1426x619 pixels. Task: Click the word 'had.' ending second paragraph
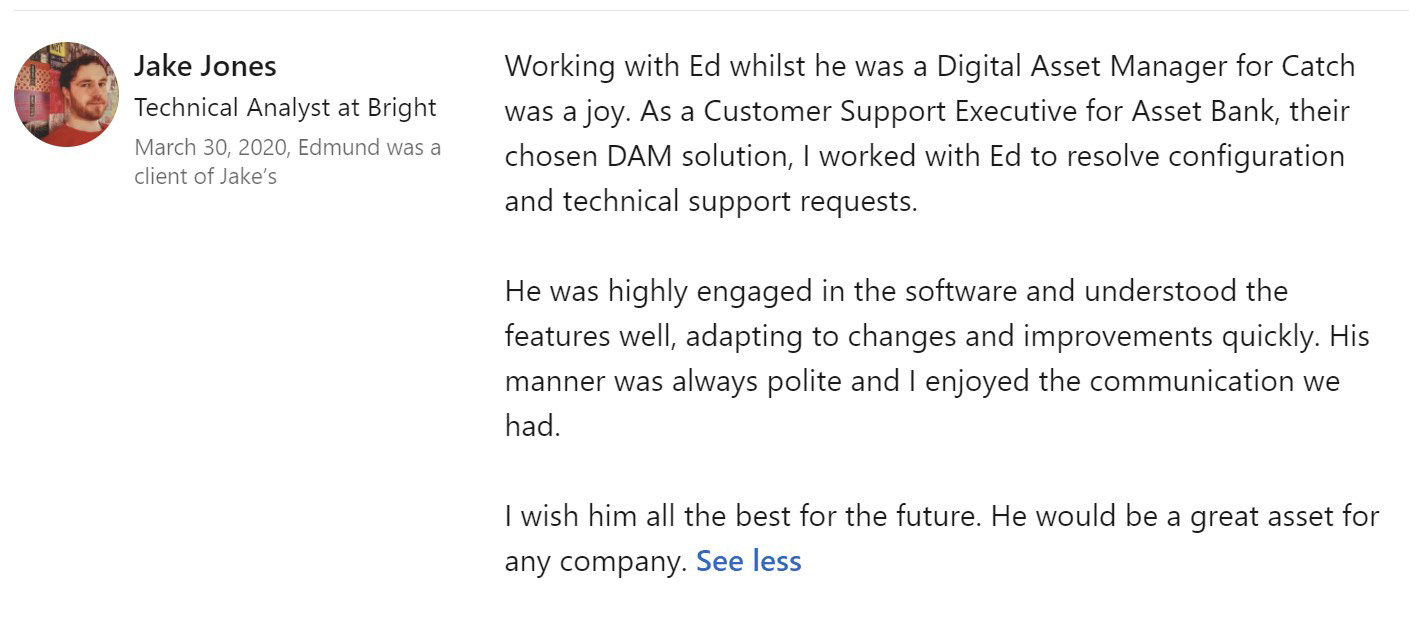[533, 426]
